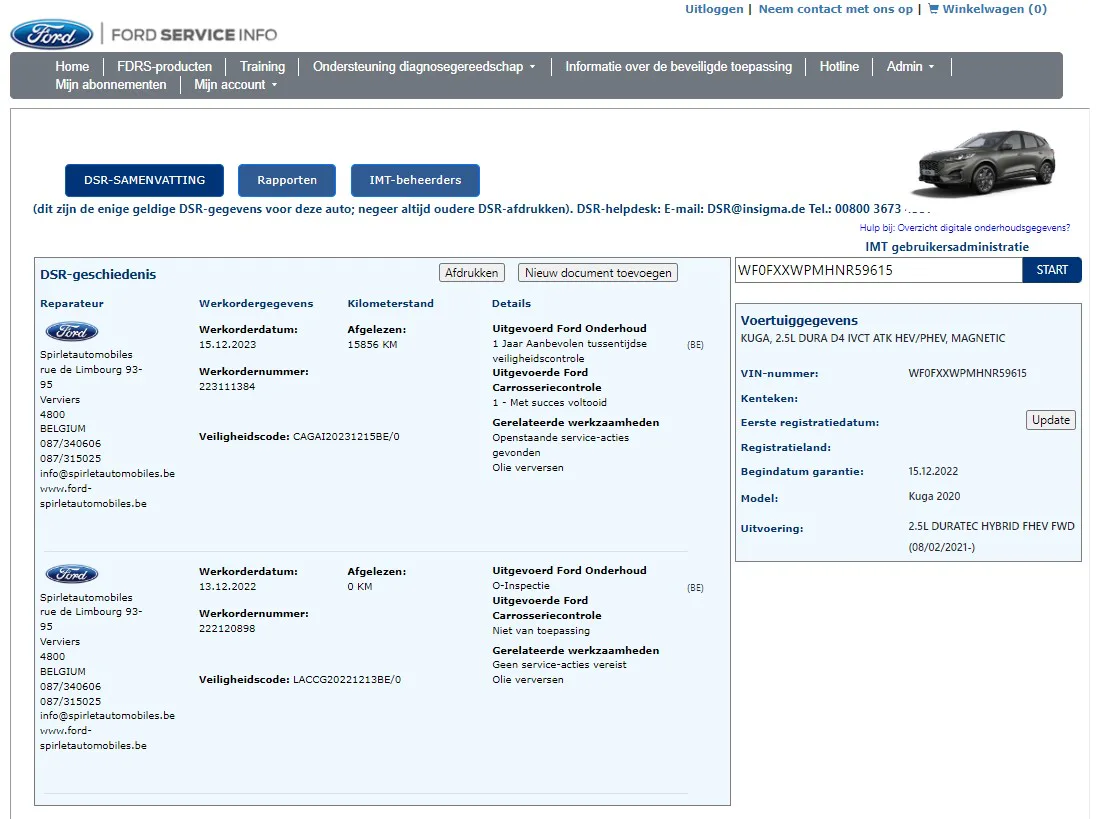Click work order date 15.12.2023
This screenshot has width=1096, height=819.
coord(228,345)
